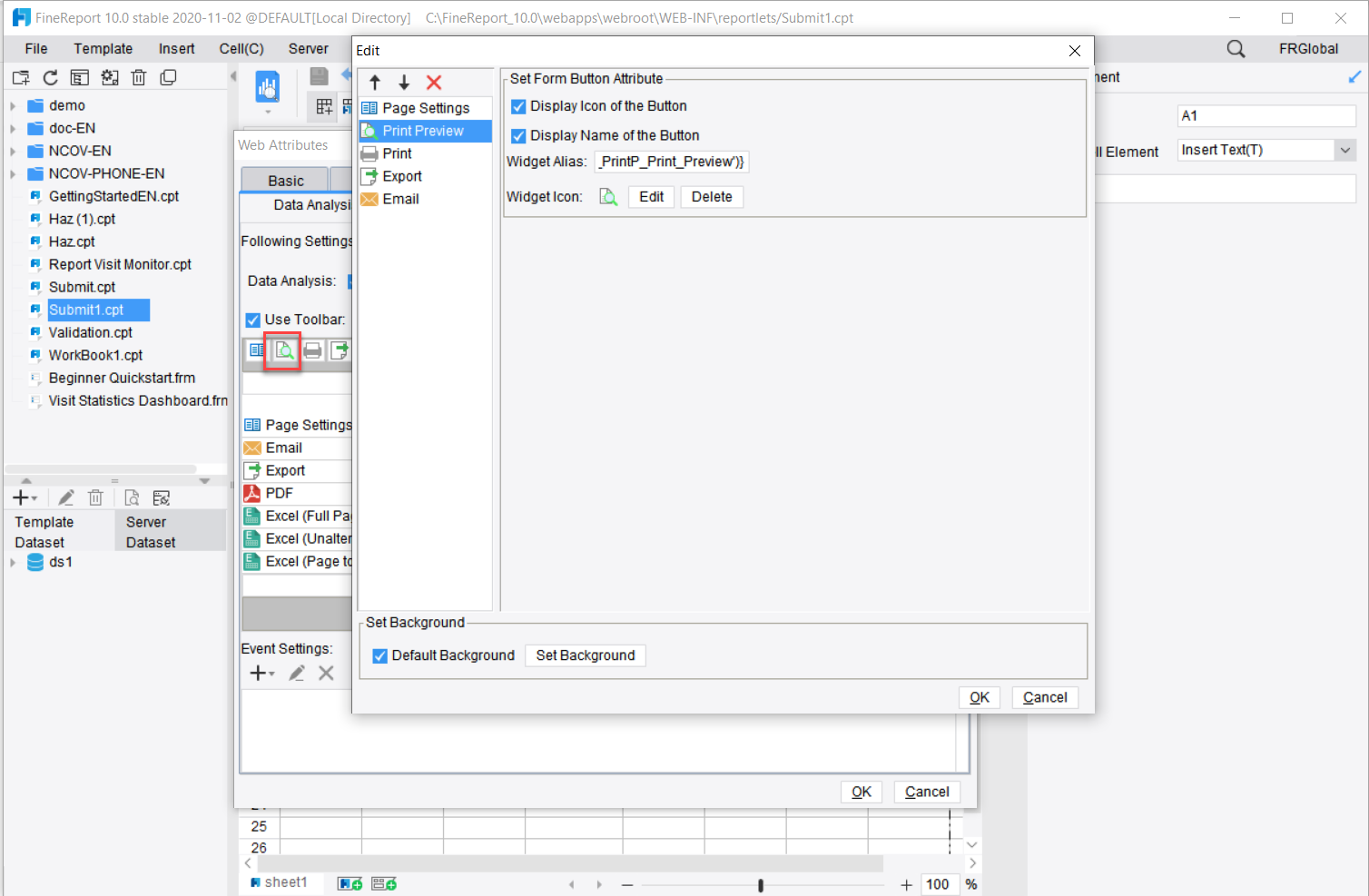Select Email item in Edit dialog list
1369x896 pixels.
pyautogui.click(x=425, y=199)
